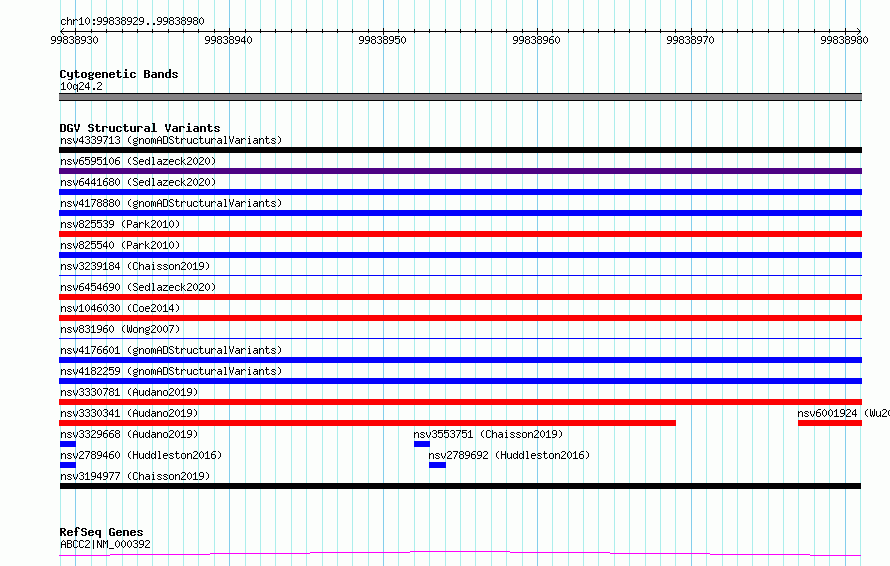This screenshot has height=566, width=890.
Task: Click the nsv831960 Wong2007 label
Action: (120, 329)
